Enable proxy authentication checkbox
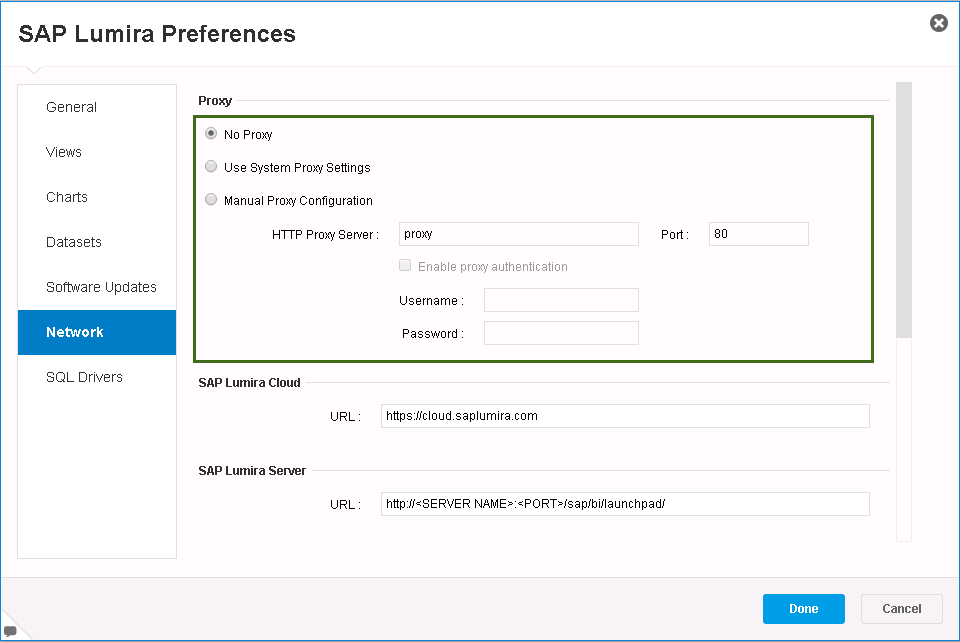The image size is (960, 642). pos(405,266)
